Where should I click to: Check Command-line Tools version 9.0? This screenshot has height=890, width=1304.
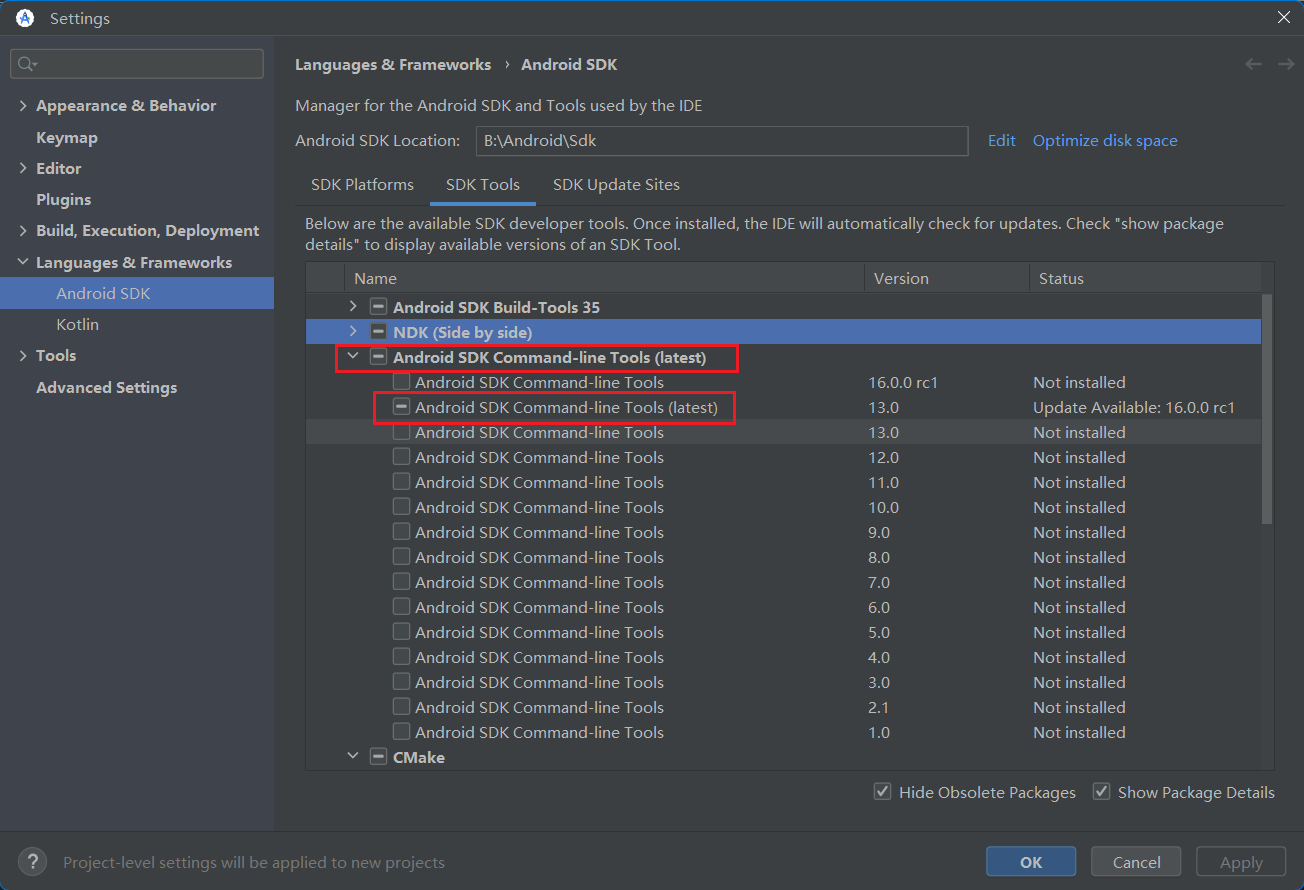tap(401, 532)
